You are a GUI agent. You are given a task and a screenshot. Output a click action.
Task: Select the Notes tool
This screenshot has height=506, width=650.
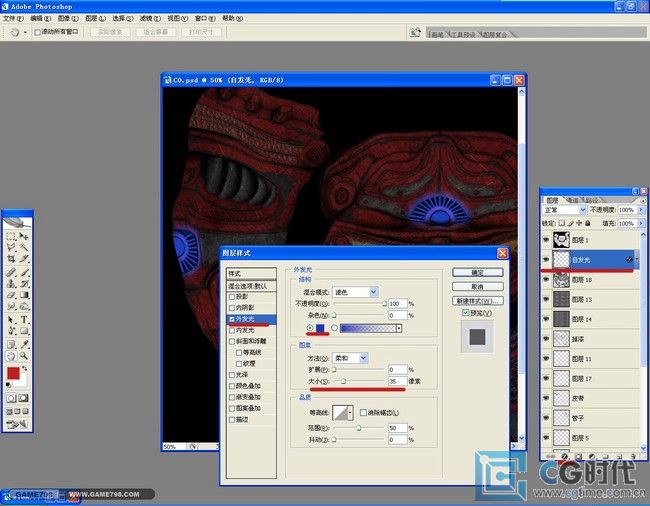(x=11, y=344)
